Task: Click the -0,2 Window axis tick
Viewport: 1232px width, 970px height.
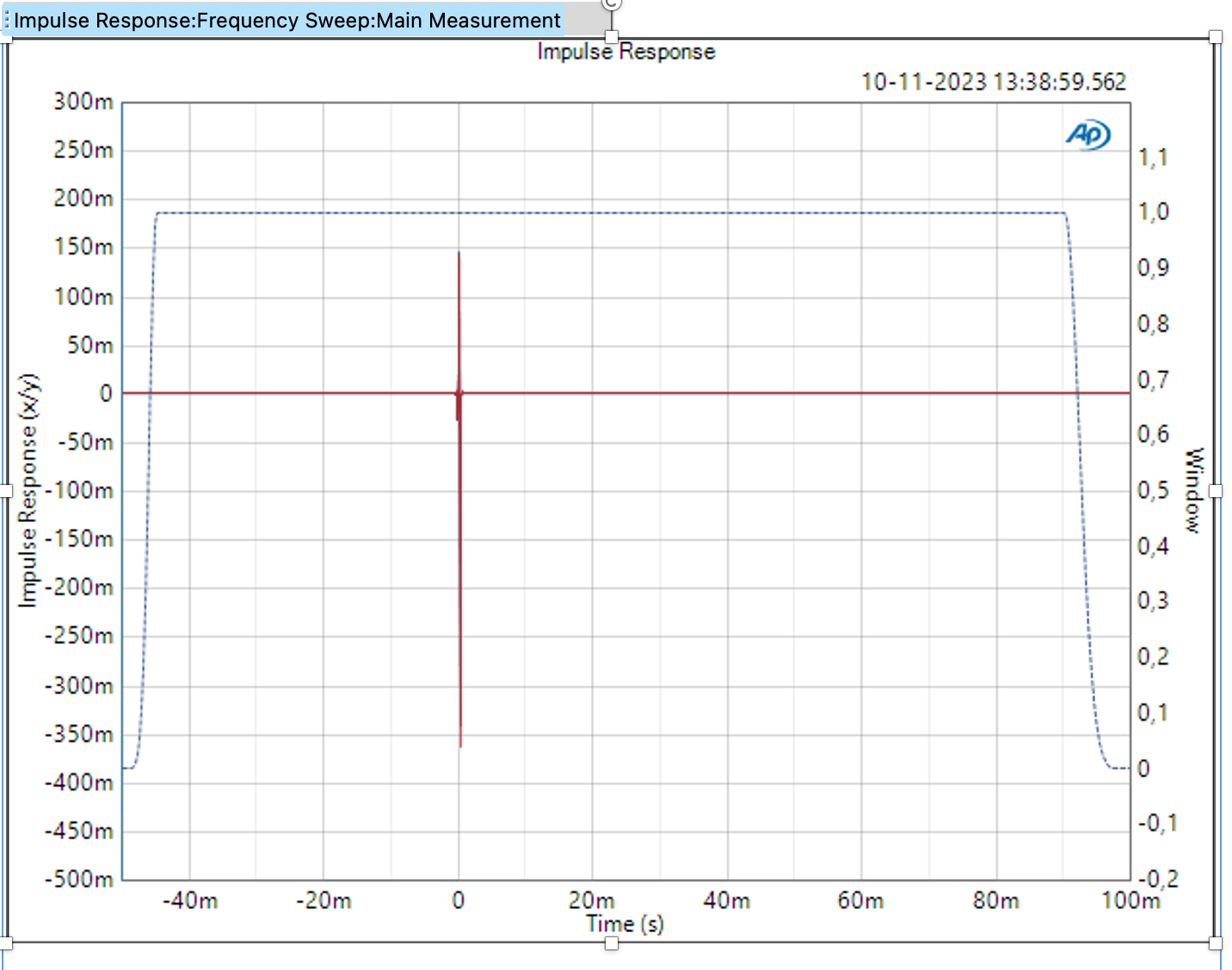Action: tap(1157, 879)
